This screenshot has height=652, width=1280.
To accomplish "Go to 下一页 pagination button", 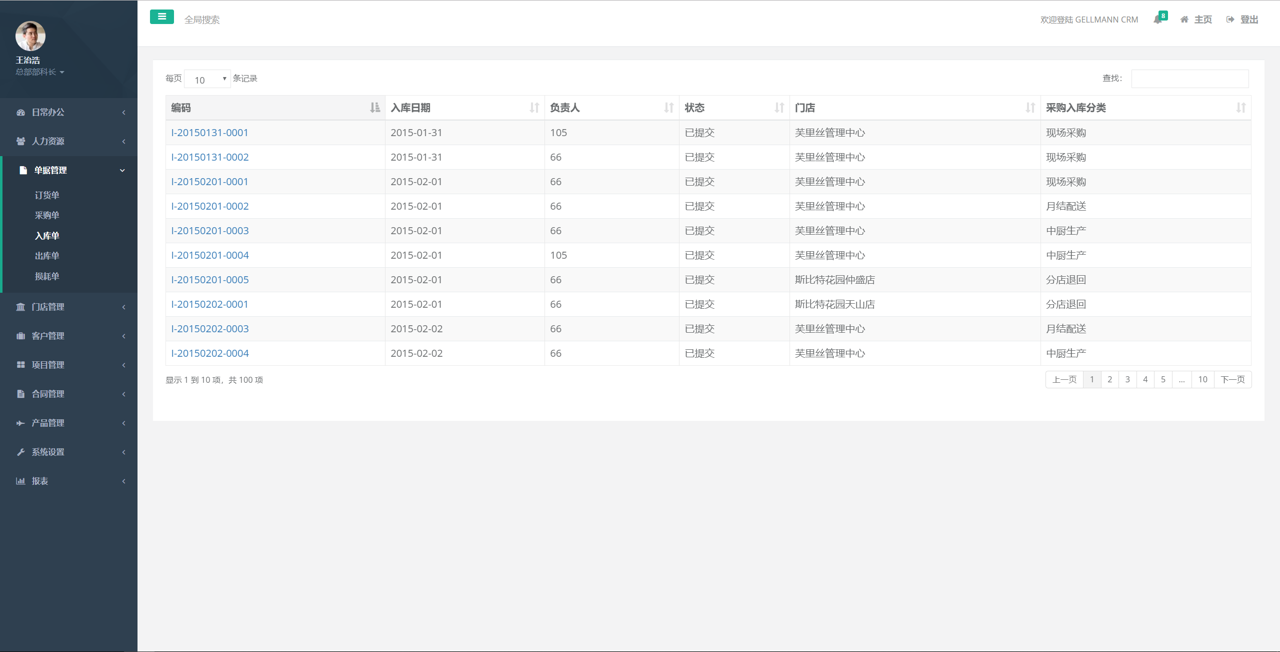I will (1232, 380).
